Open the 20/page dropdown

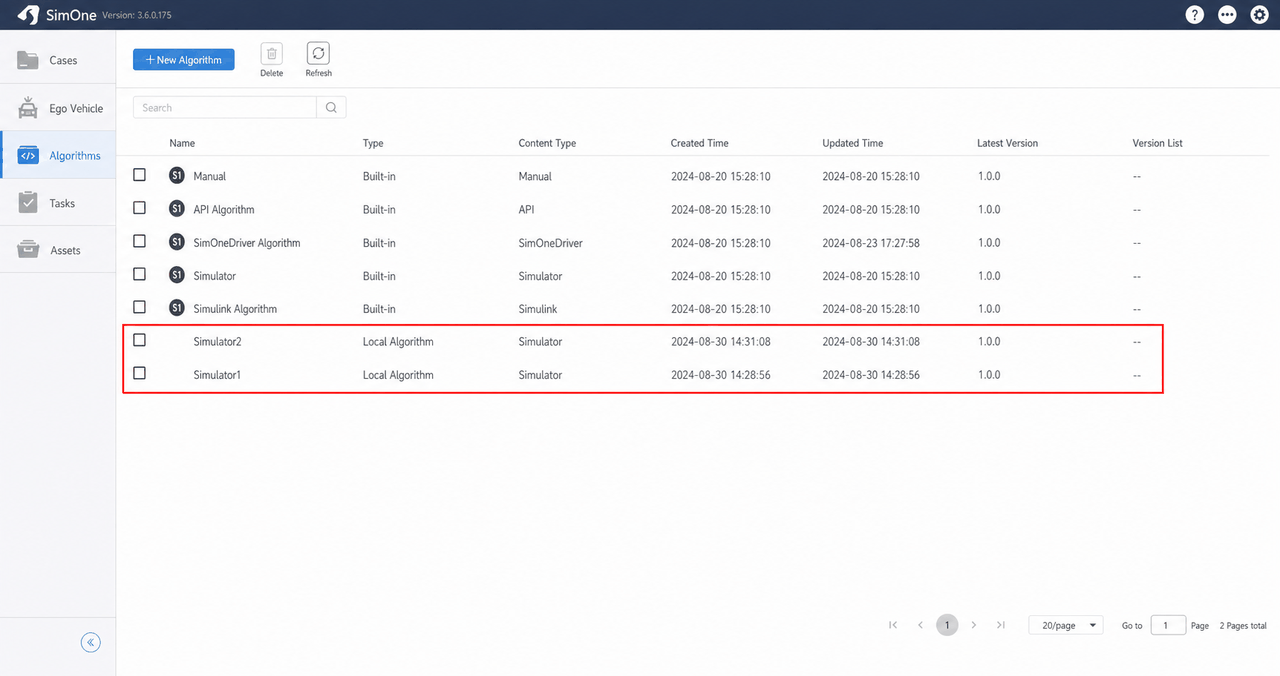(x=1065, y=625)
